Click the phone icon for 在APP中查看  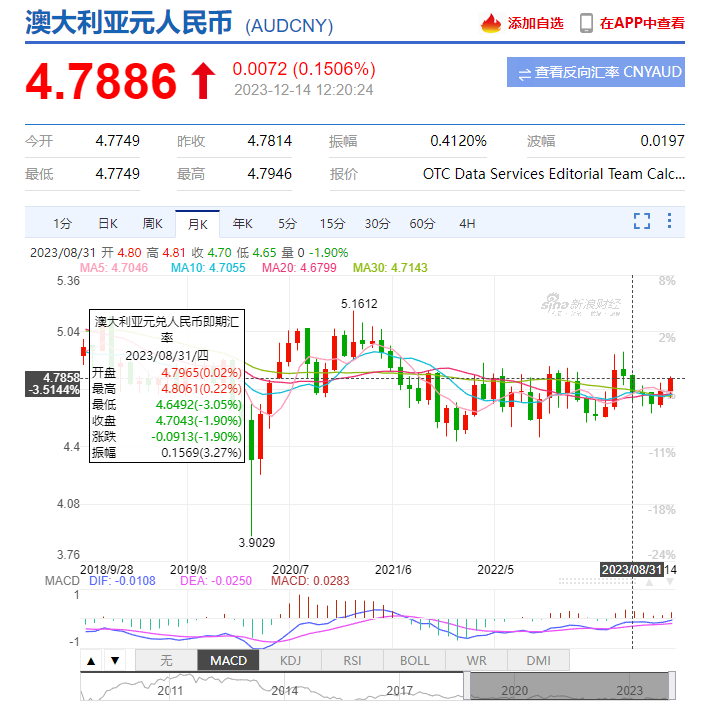pos(585,23)
